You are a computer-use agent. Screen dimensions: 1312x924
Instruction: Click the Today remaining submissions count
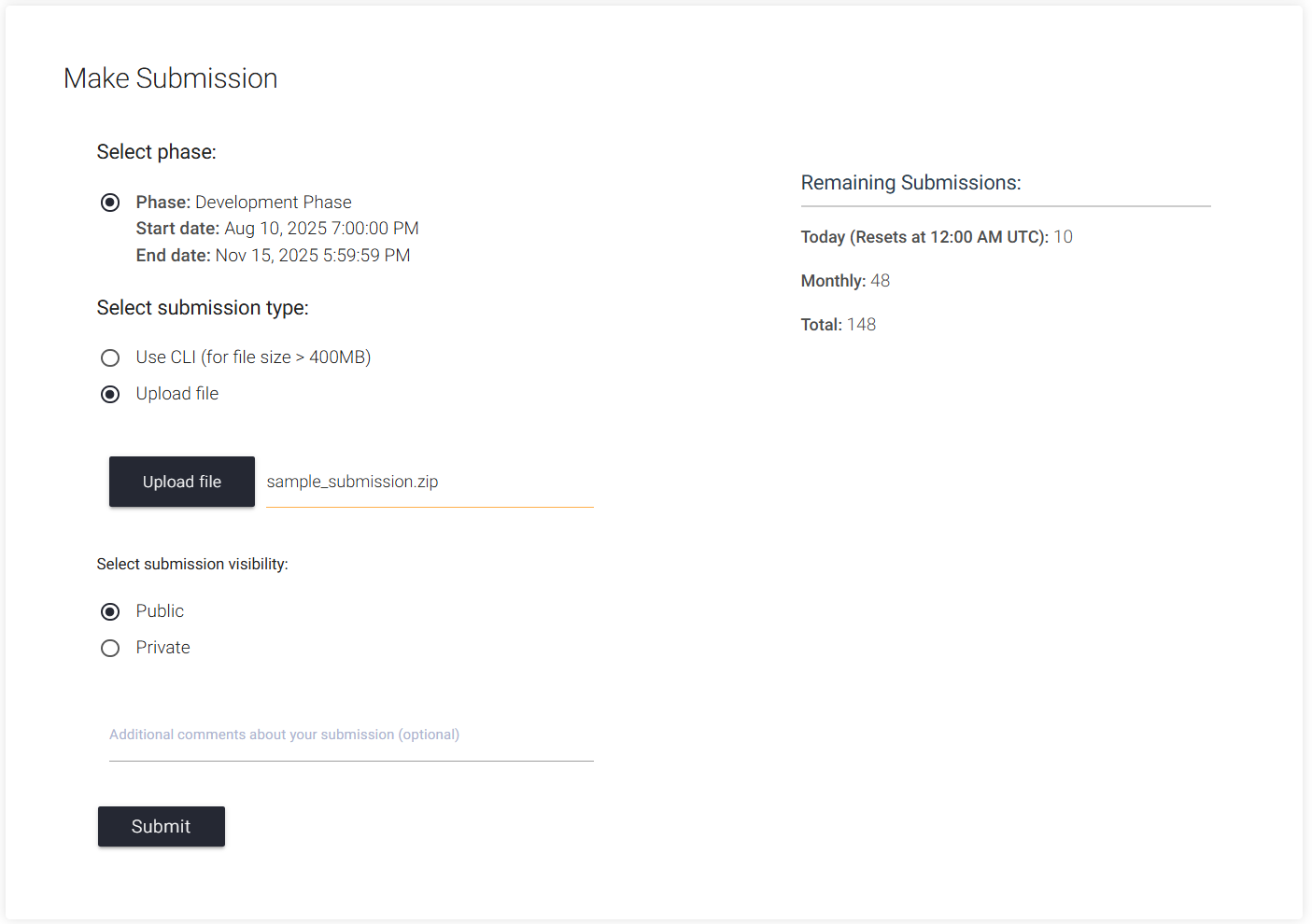1063,237
